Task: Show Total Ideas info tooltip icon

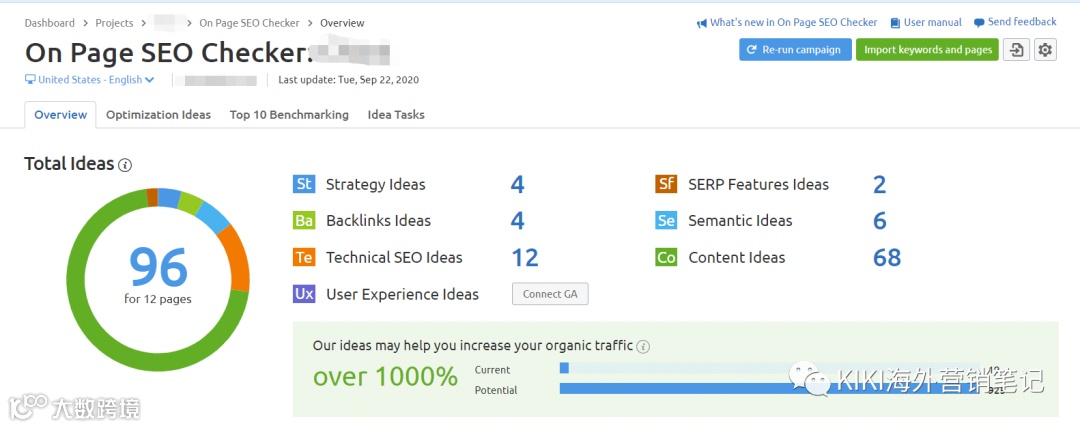Action: 125,165
